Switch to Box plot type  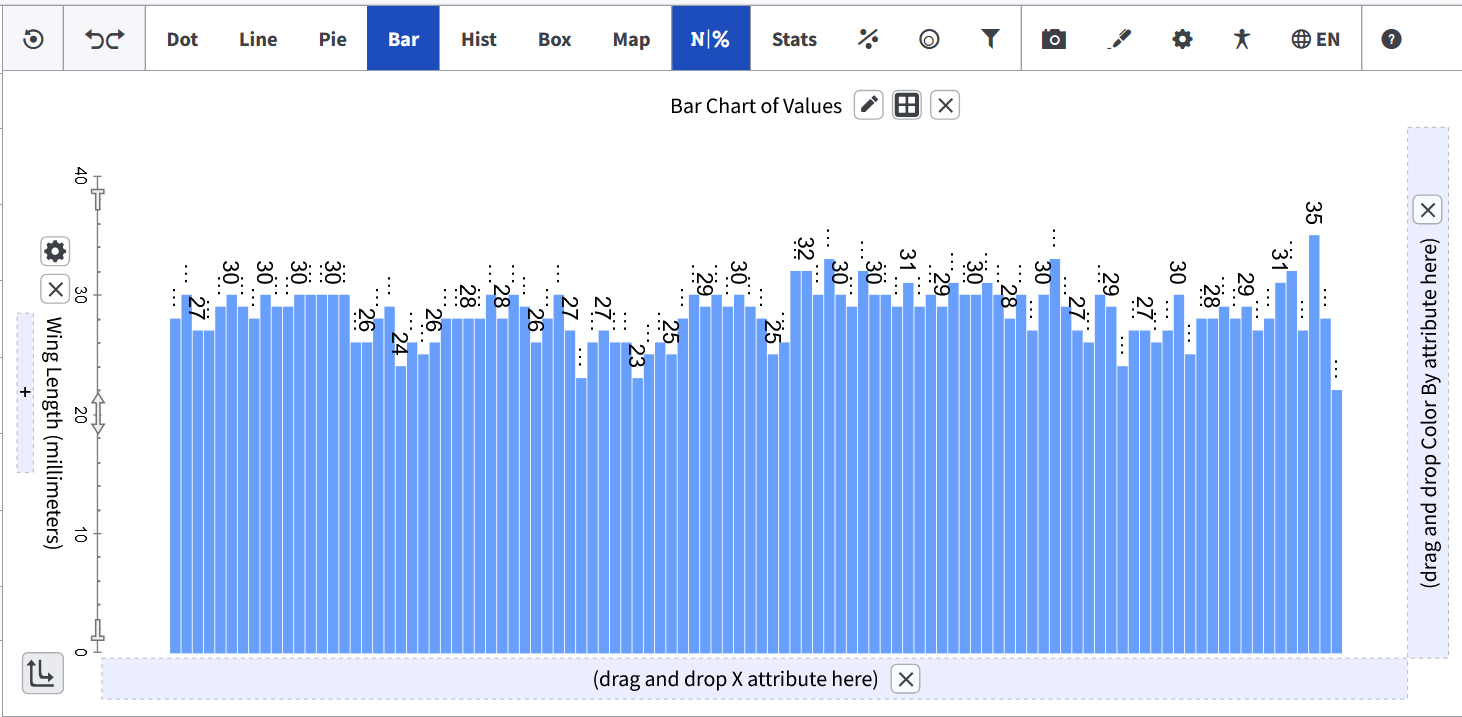(555, 39)
